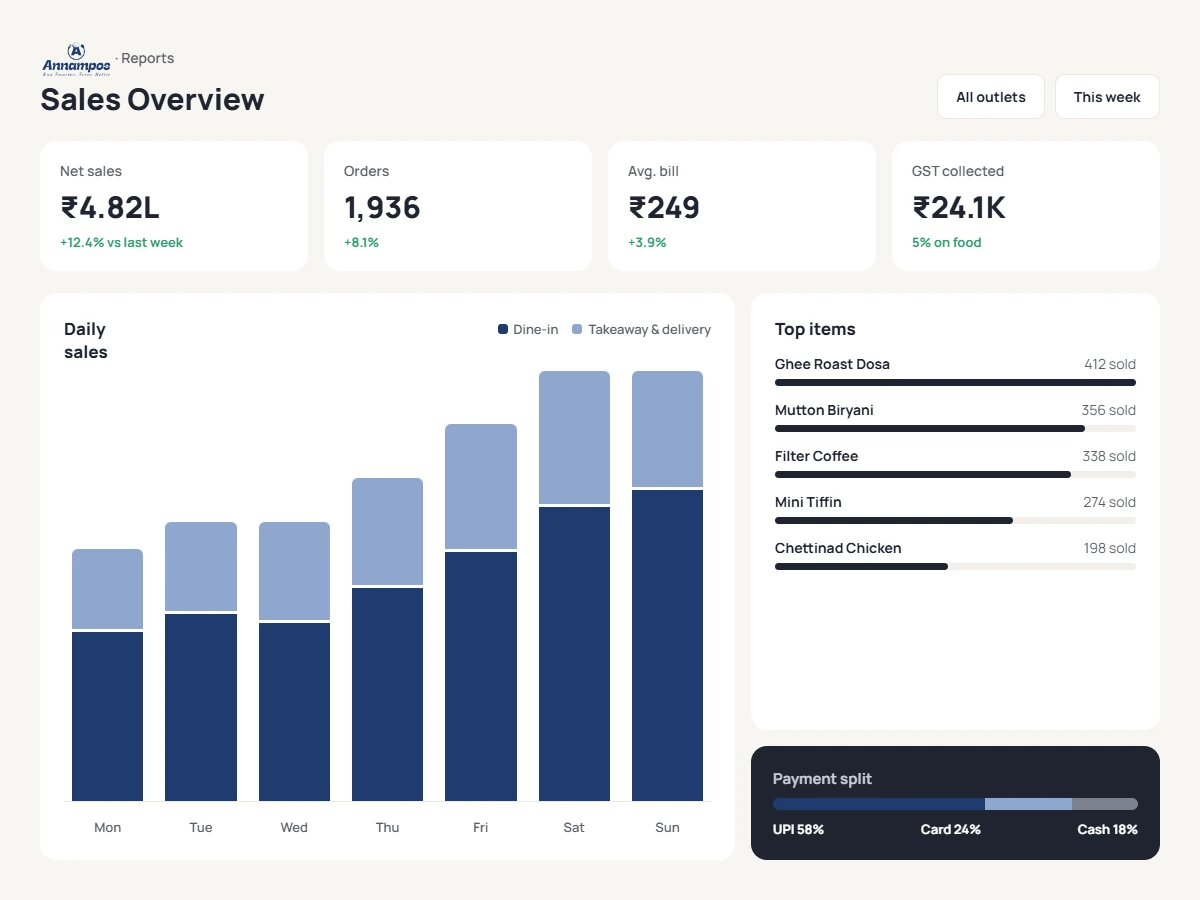This screenshot has width=1200, height=900.
Task: Open the Net sales card
Action: click(174, 206)
